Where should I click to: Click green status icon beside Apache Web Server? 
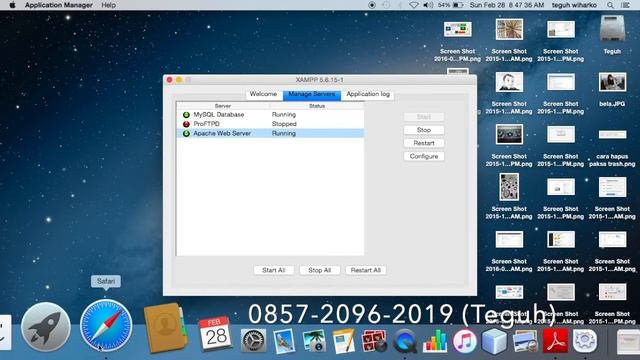click(x=186, y=133)
